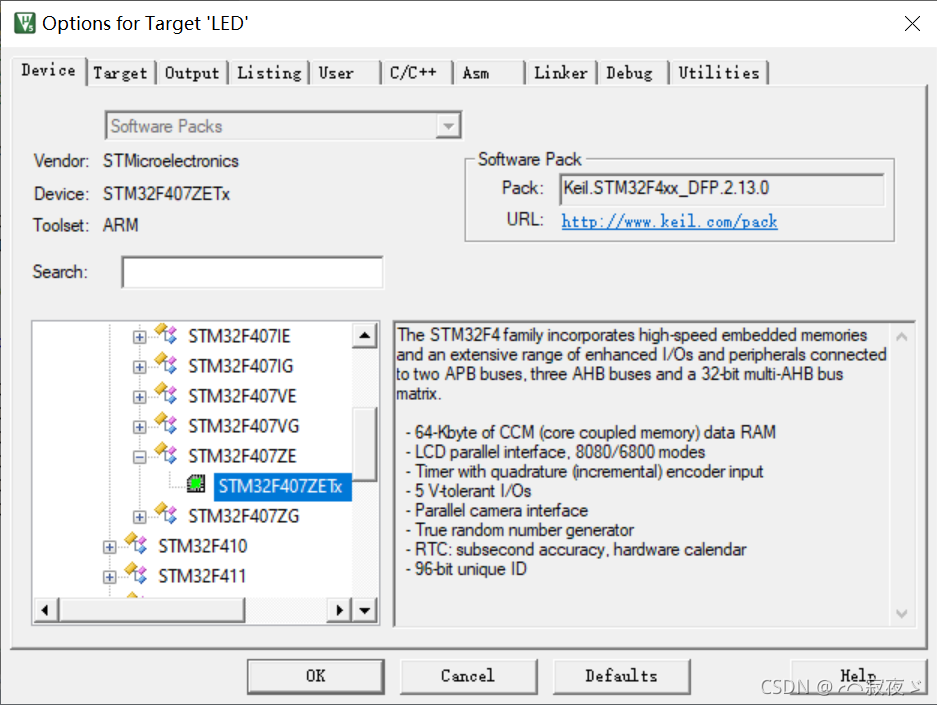Image resolution: width=937 pixels, height=705 pixels.
Task: Expand the STM32F407VG tree node
Action: [x=139, y=427]
